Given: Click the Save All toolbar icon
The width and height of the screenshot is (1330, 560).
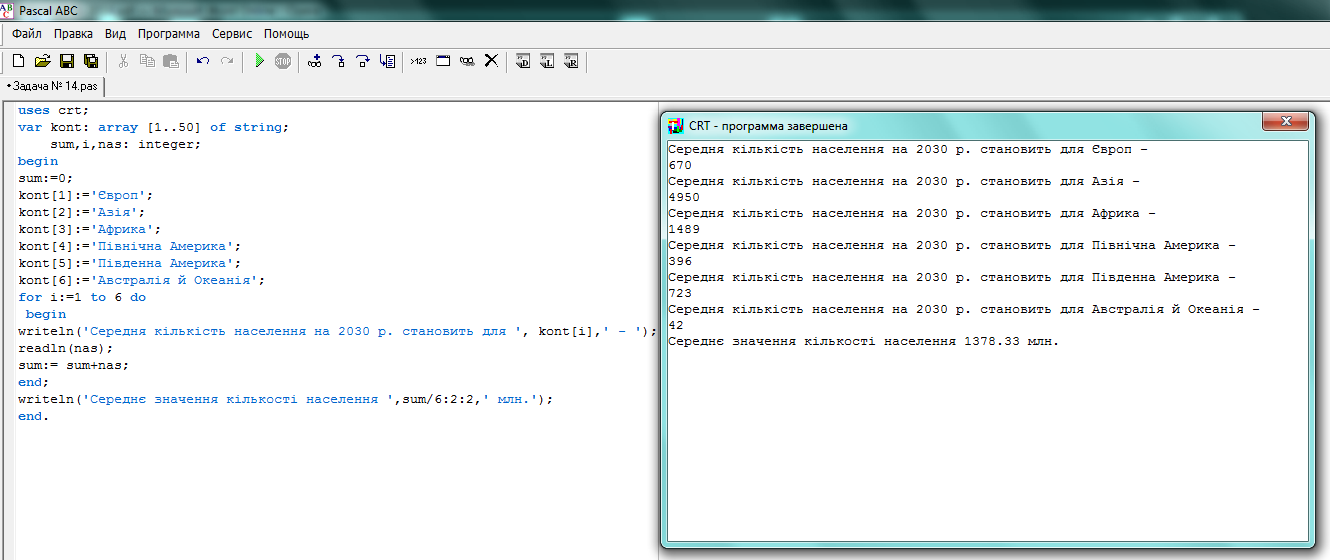Looking at the screenshot, I should pos(91,61).
